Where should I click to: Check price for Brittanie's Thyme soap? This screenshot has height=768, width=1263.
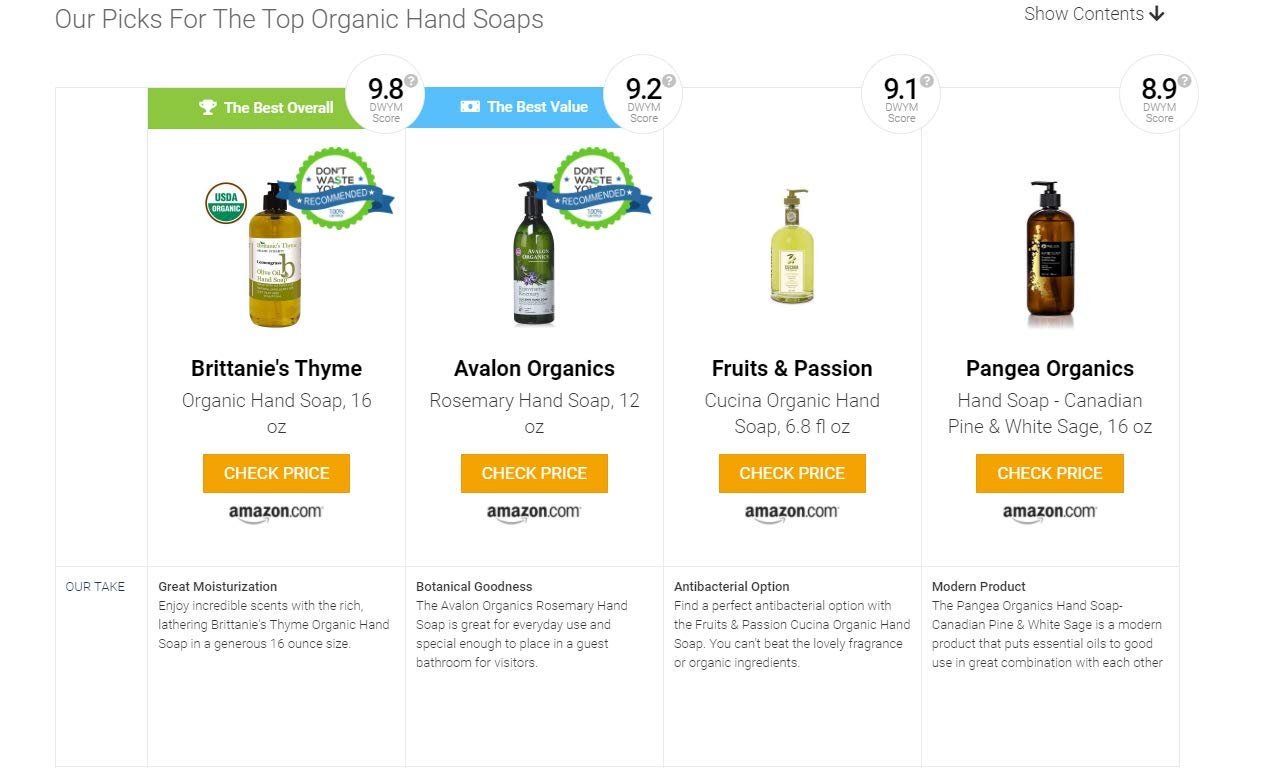276,473
